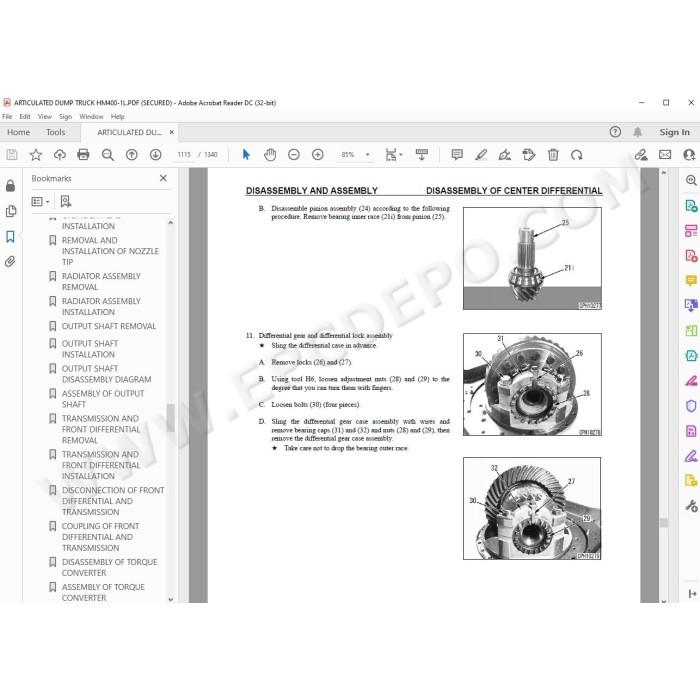This screenshot has height=700, width=700.
Task: Go to next page arrow
Action: point(155,155)
